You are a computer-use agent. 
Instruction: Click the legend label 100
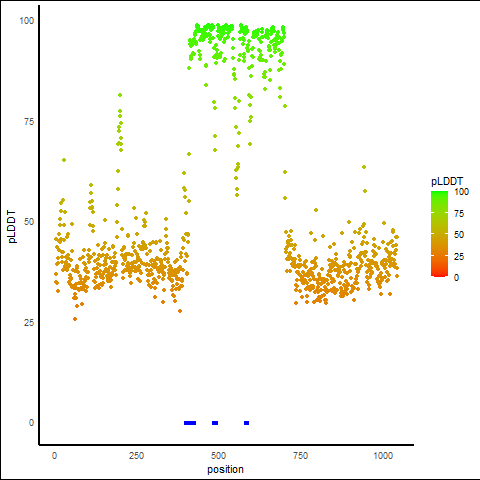pyautogui.click(x=461, y=192)
